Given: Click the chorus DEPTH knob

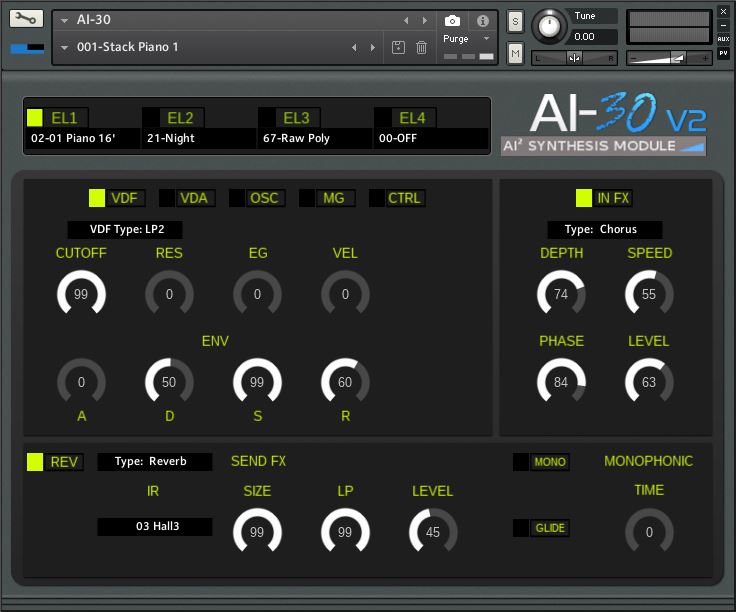Looking at the screenshot, I should (561, 294).
